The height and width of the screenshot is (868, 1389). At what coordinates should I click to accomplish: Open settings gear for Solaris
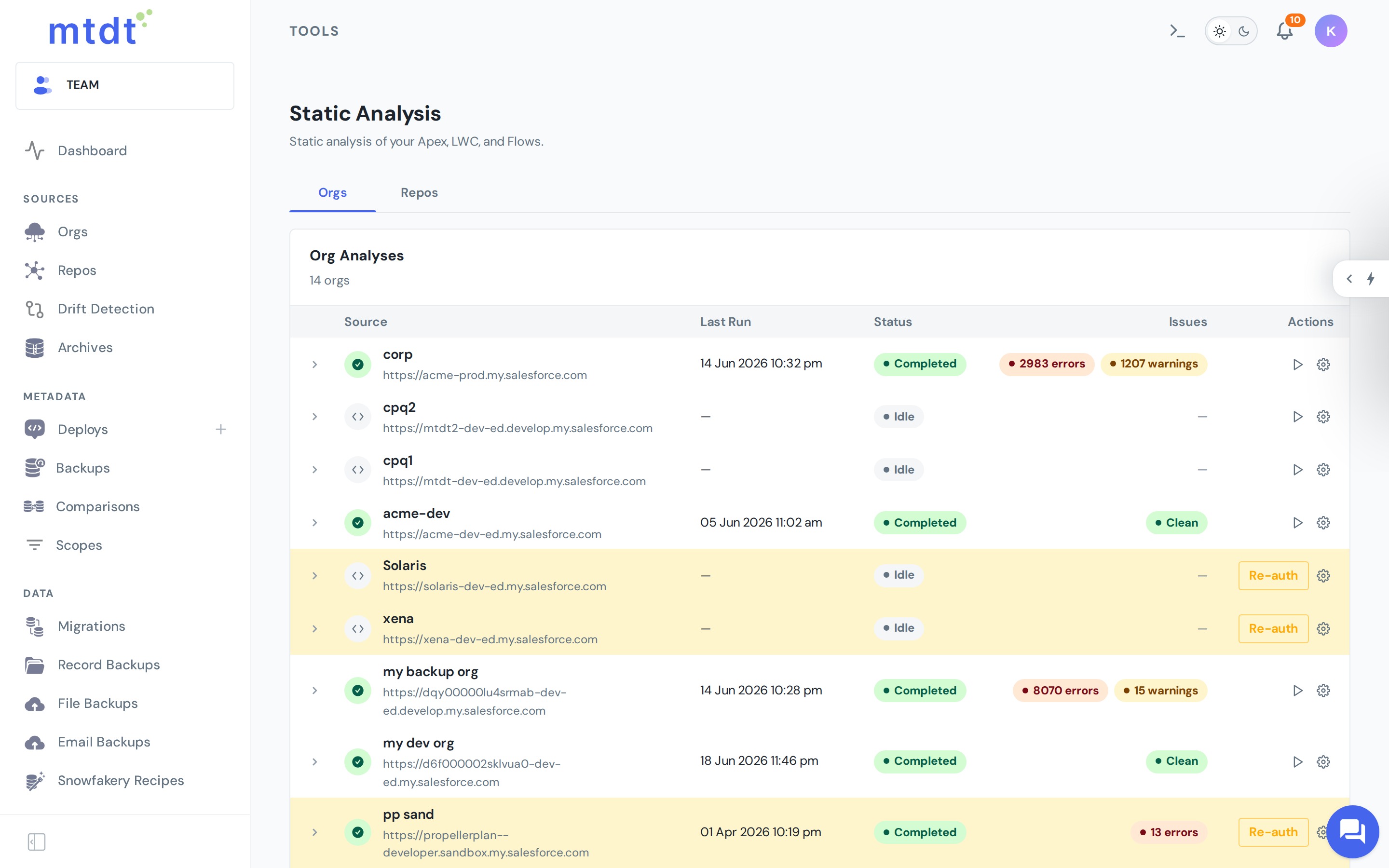(x=1323, y=576)
